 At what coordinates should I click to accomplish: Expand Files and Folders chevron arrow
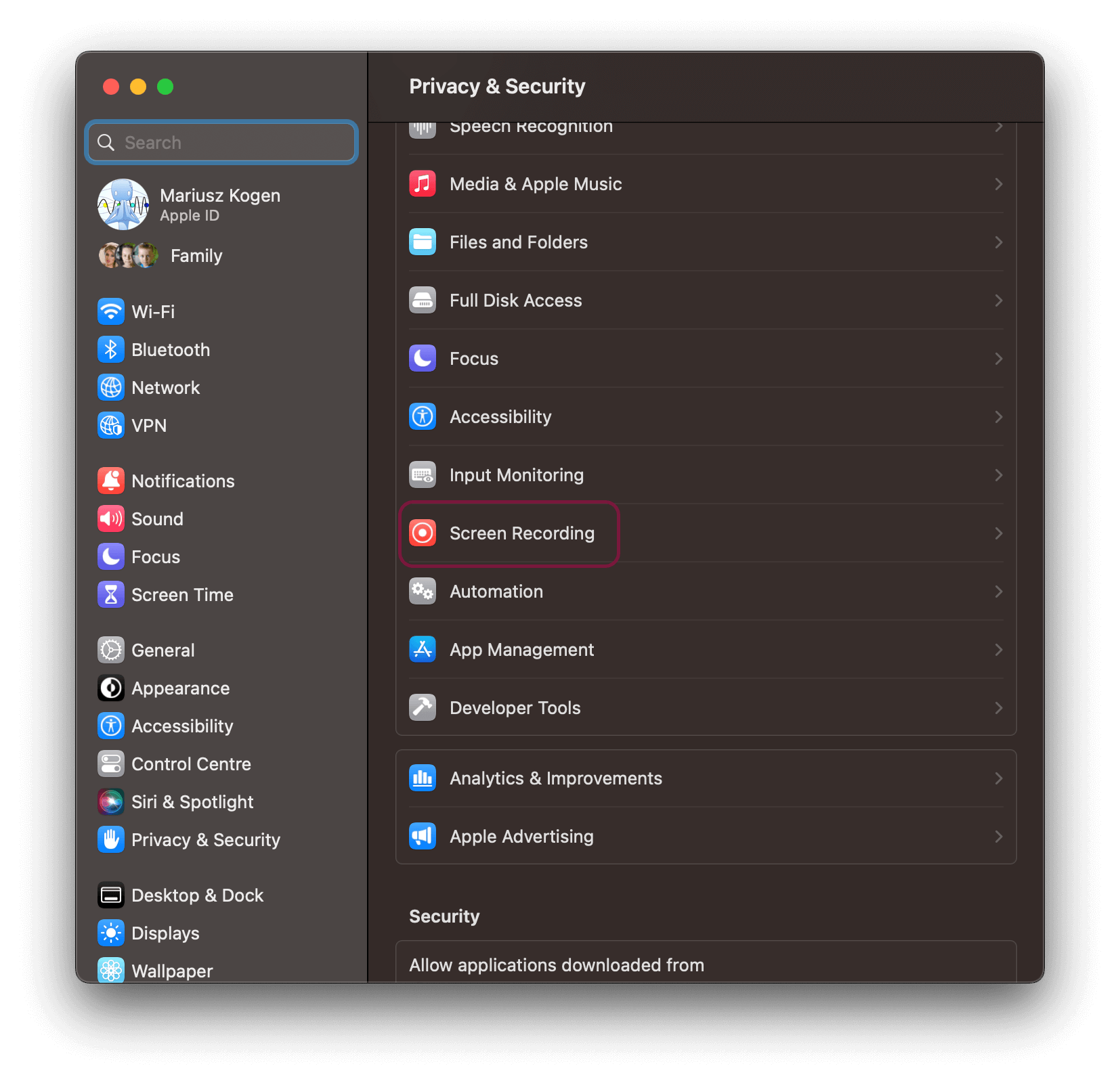point(998,242)
